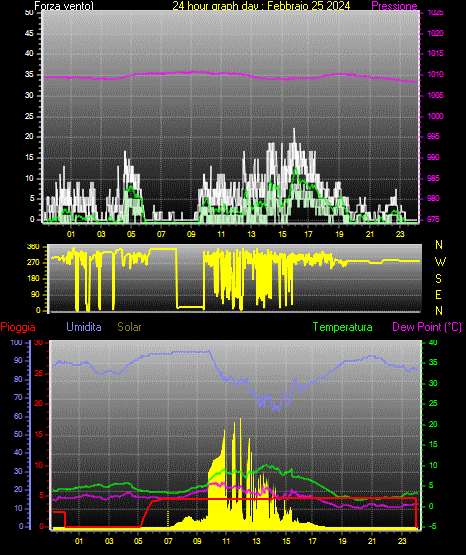
Task: Click hour 23 on bottom graph axis
Action: 402,541
